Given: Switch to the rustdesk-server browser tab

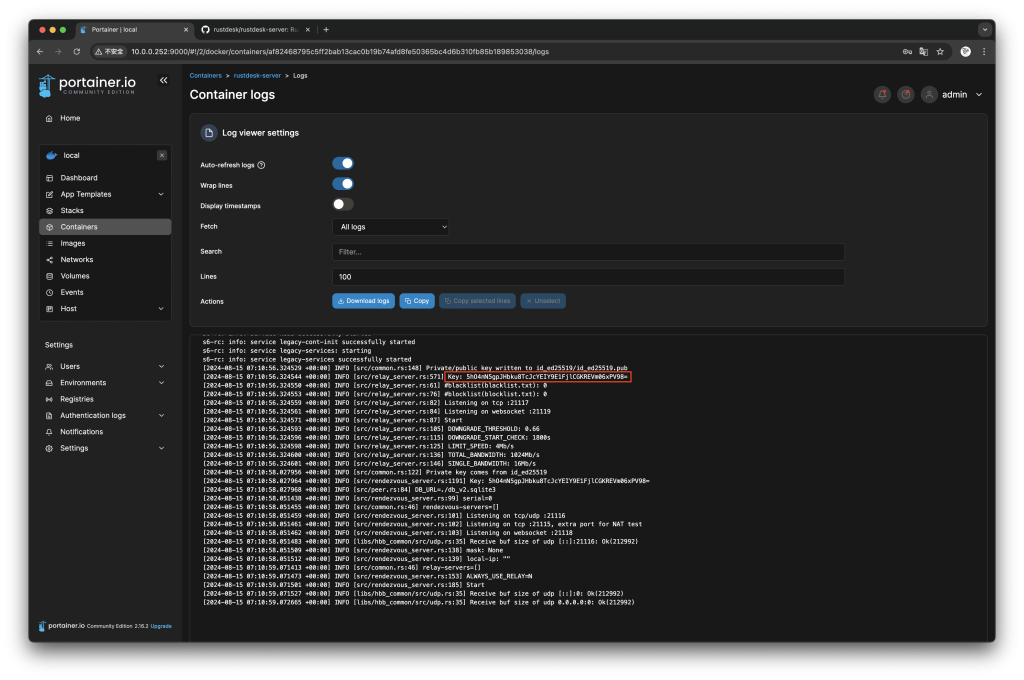Looking at the screenshot, I should (x=254, y=30).
